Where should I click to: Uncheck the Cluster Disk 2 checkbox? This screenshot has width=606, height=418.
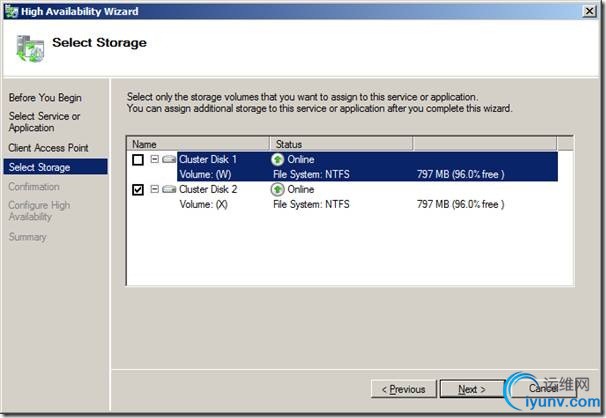138,189
